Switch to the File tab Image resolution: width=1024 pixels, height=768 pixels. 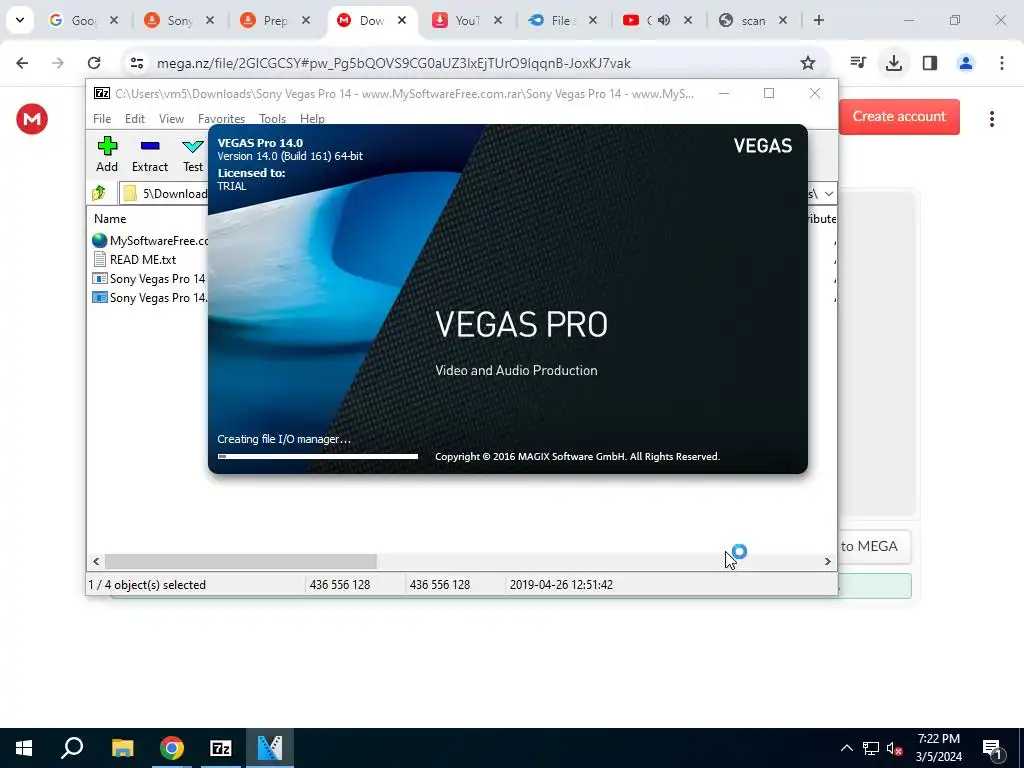click(562, 21)
